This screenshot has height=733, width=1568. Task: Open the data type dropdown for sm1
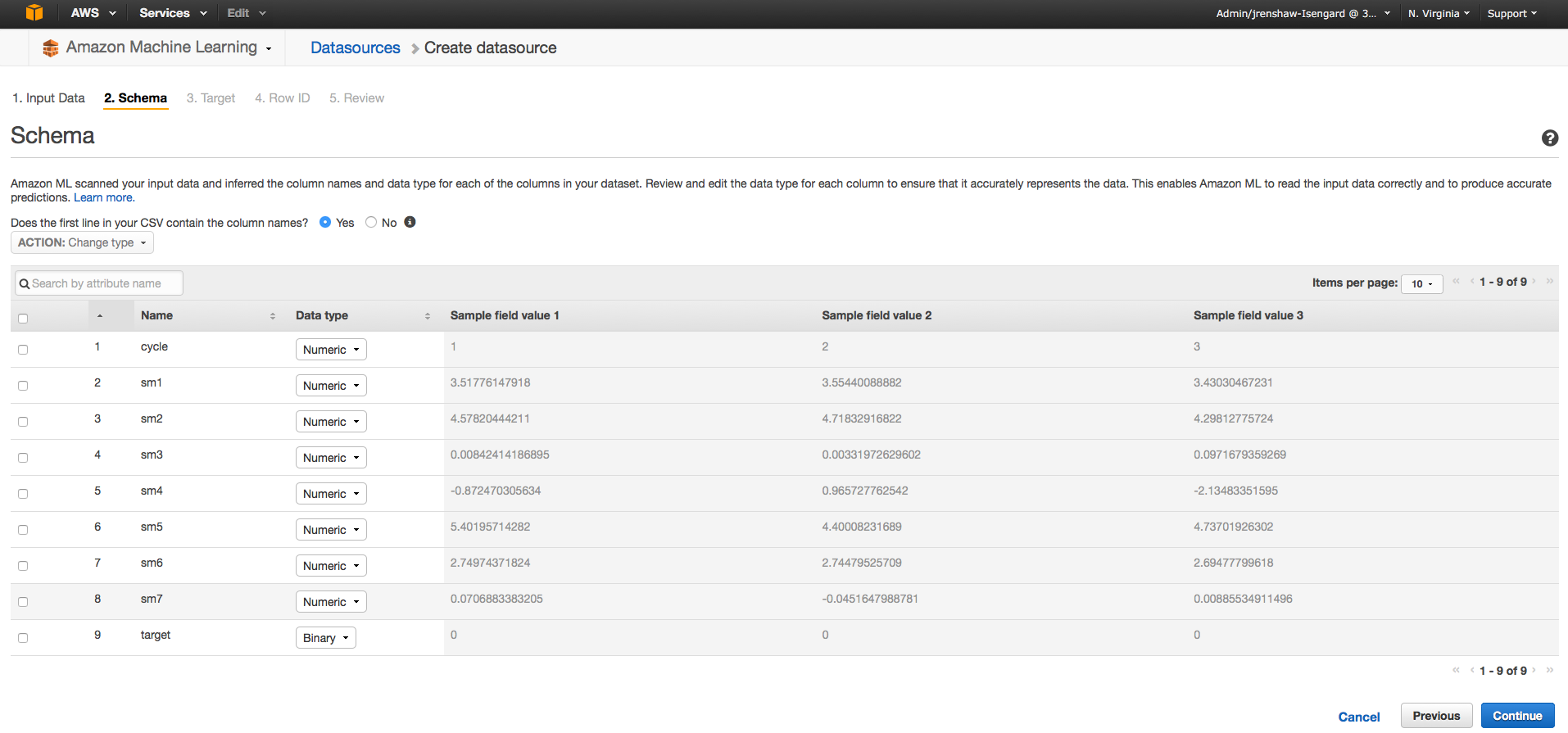[x=331, y=386]
